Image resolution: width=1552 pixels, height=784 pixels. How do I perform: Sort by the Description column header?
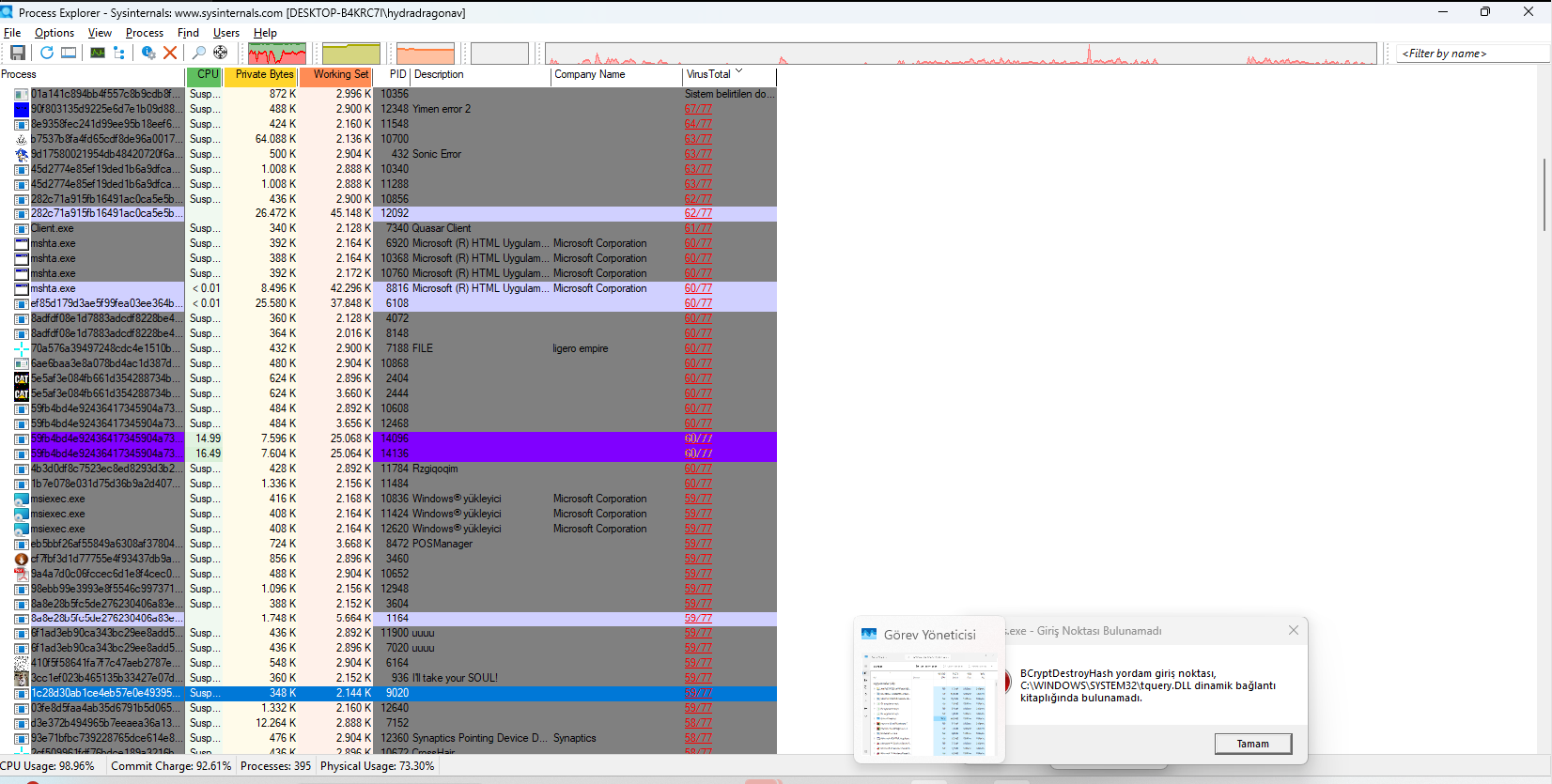coord(481,75)
